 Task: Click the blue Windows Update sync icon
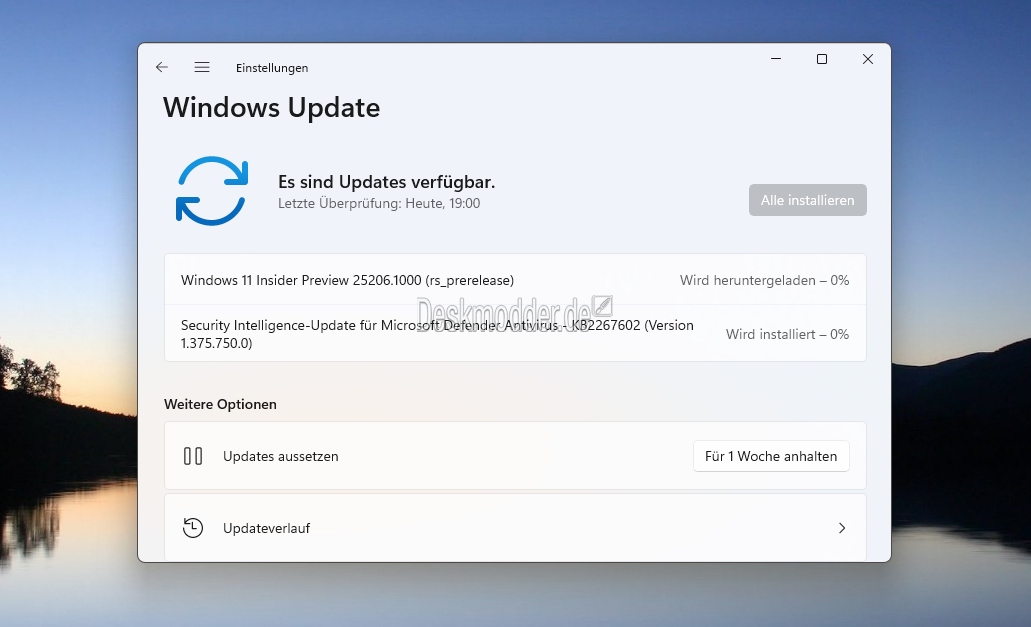pos(212,190)
